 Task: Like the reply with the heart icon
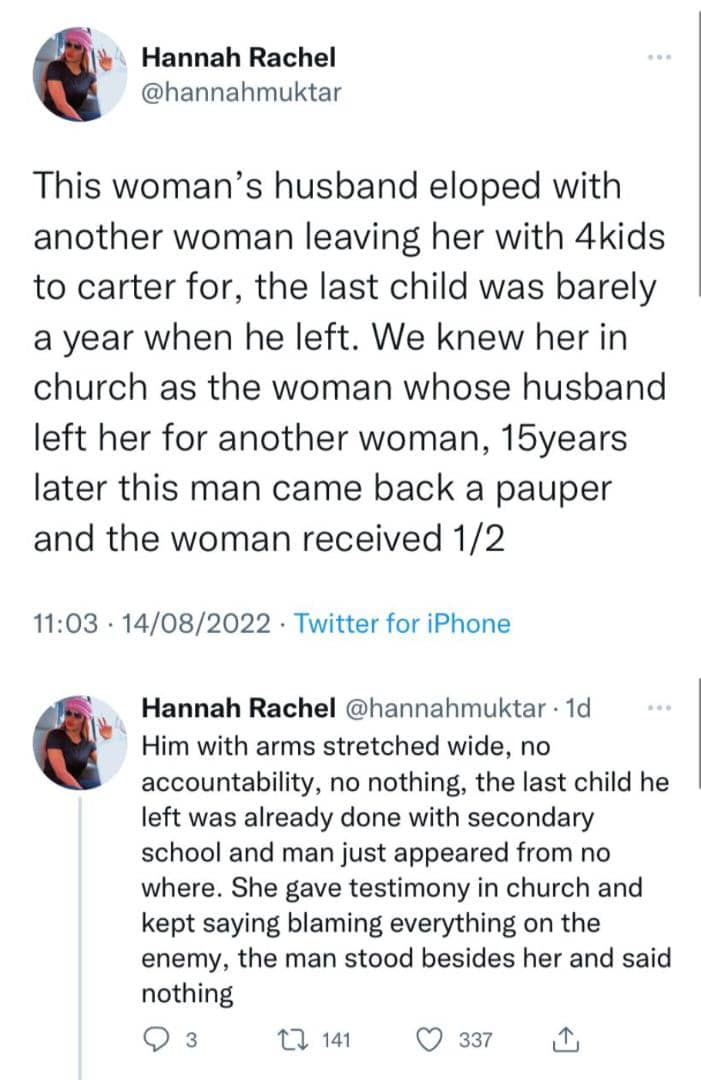tap(433, 1040)
